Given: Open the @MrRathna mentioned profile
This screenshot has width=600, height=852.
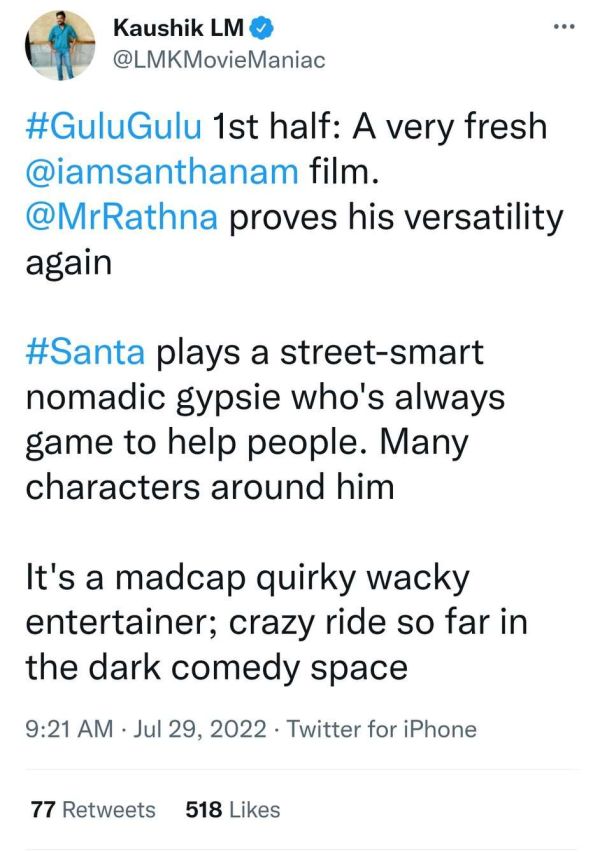Looking at the screenshot, I should [x=122, y=216].
